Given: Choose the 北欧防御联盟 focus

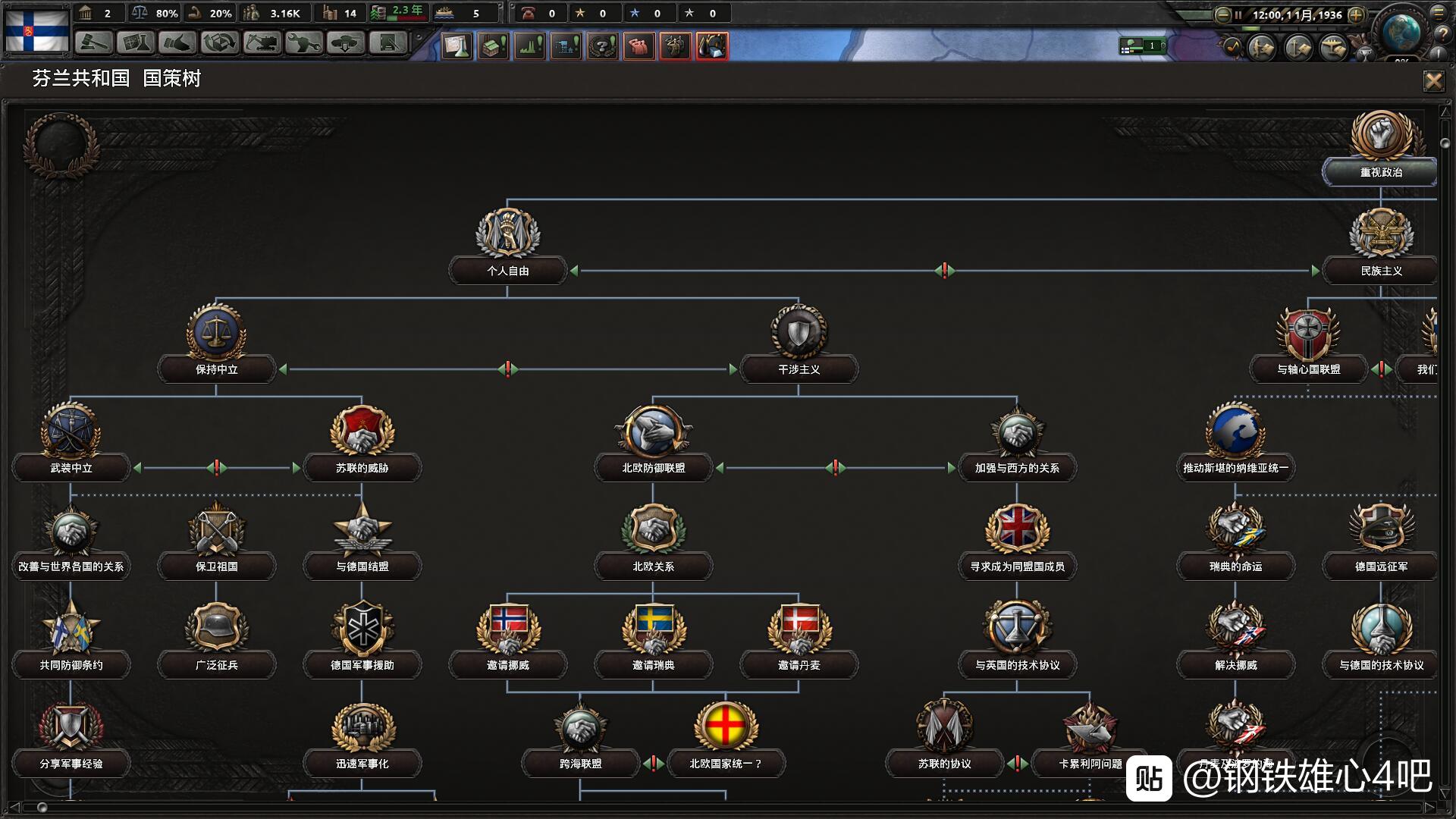Looking at the screenshot, I should [x=653, y=468].
